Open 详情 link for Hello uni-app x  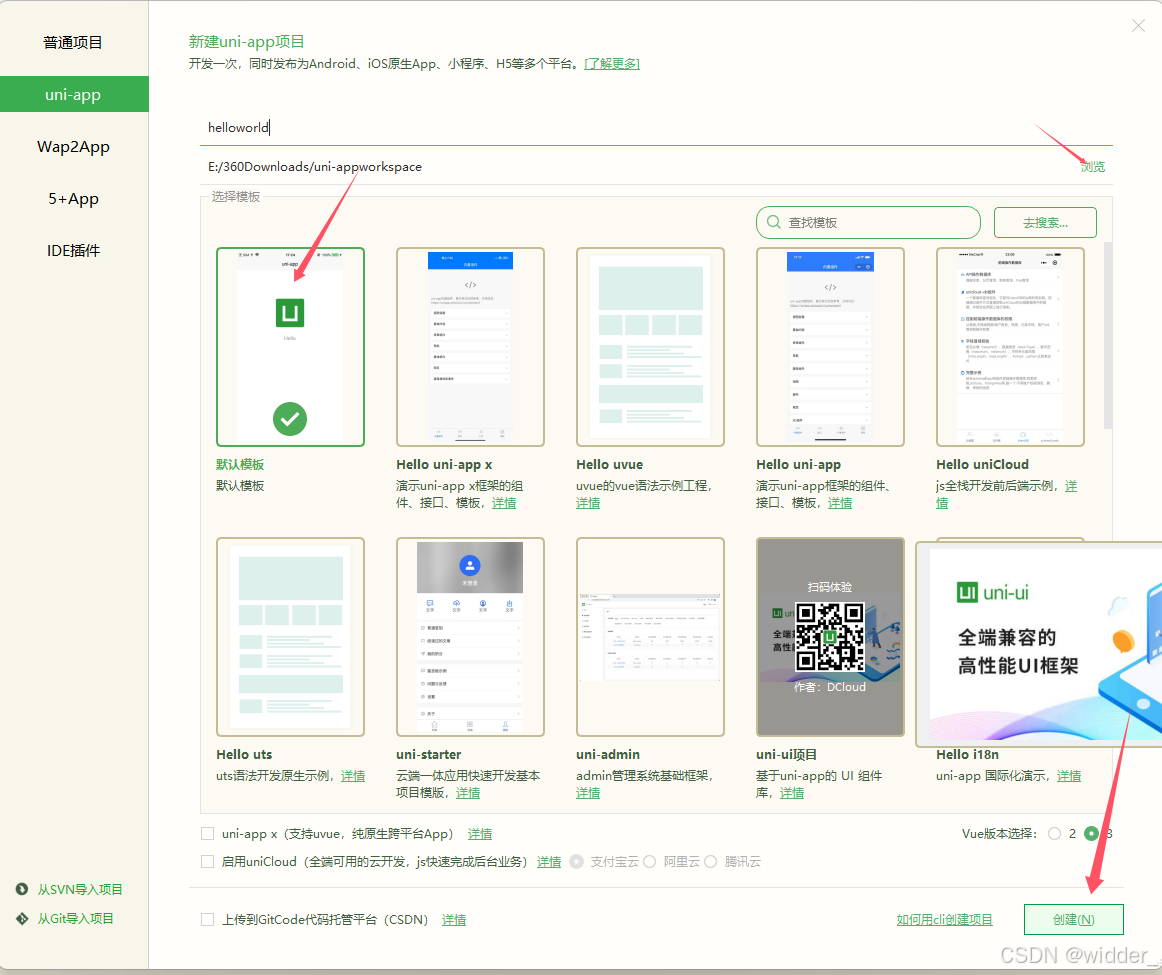coord(504,503)
